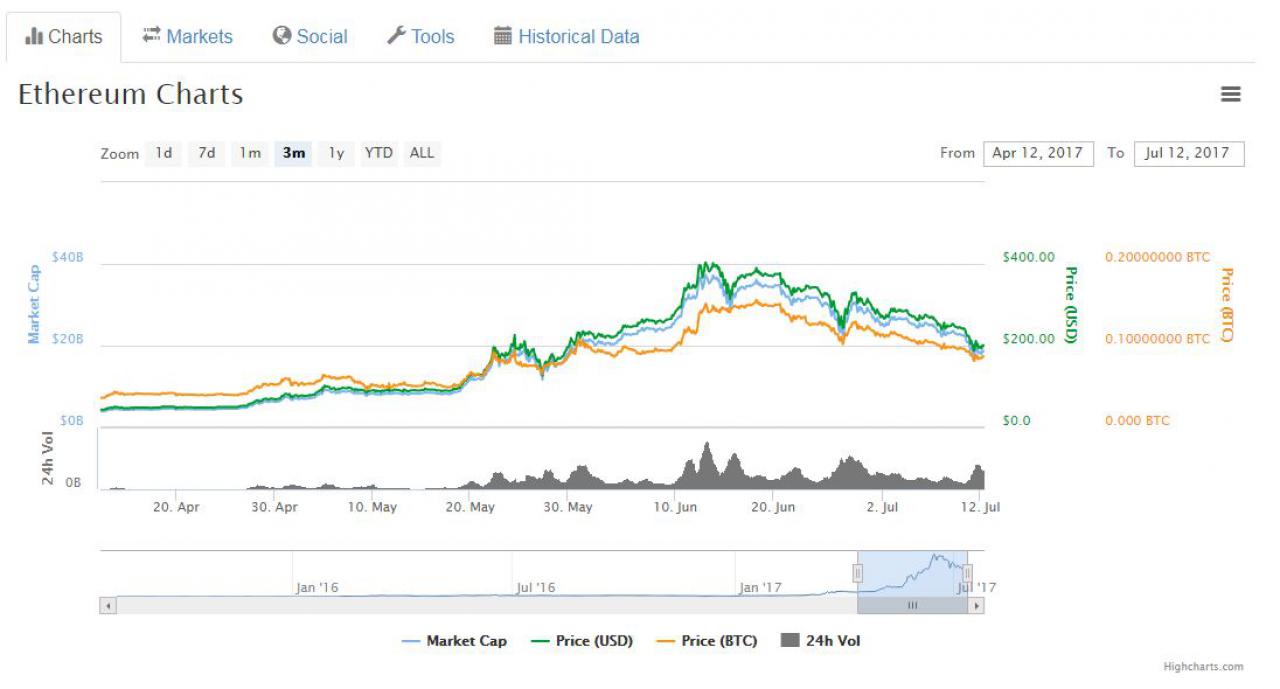The image size is (1280, 689).
Task: Click the 30. Apr axis date
Action: (274, 507)
